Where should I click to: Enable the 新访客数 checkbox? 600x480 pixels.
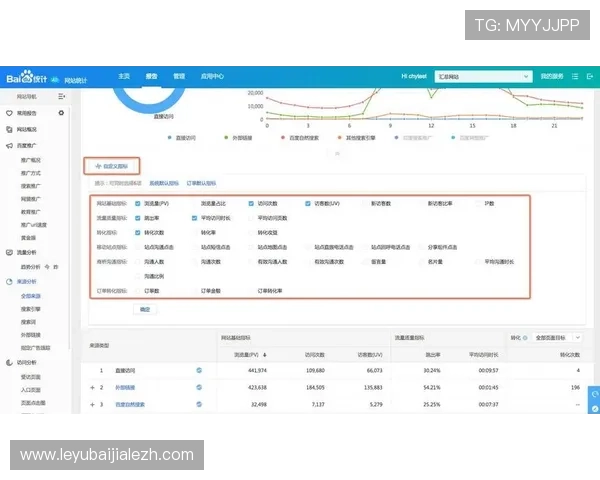[x=364, y=203]
